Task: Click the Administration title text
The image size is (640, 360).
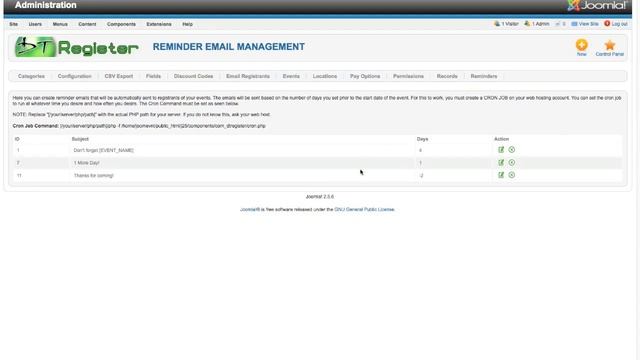Action: [x=46, y=5]
